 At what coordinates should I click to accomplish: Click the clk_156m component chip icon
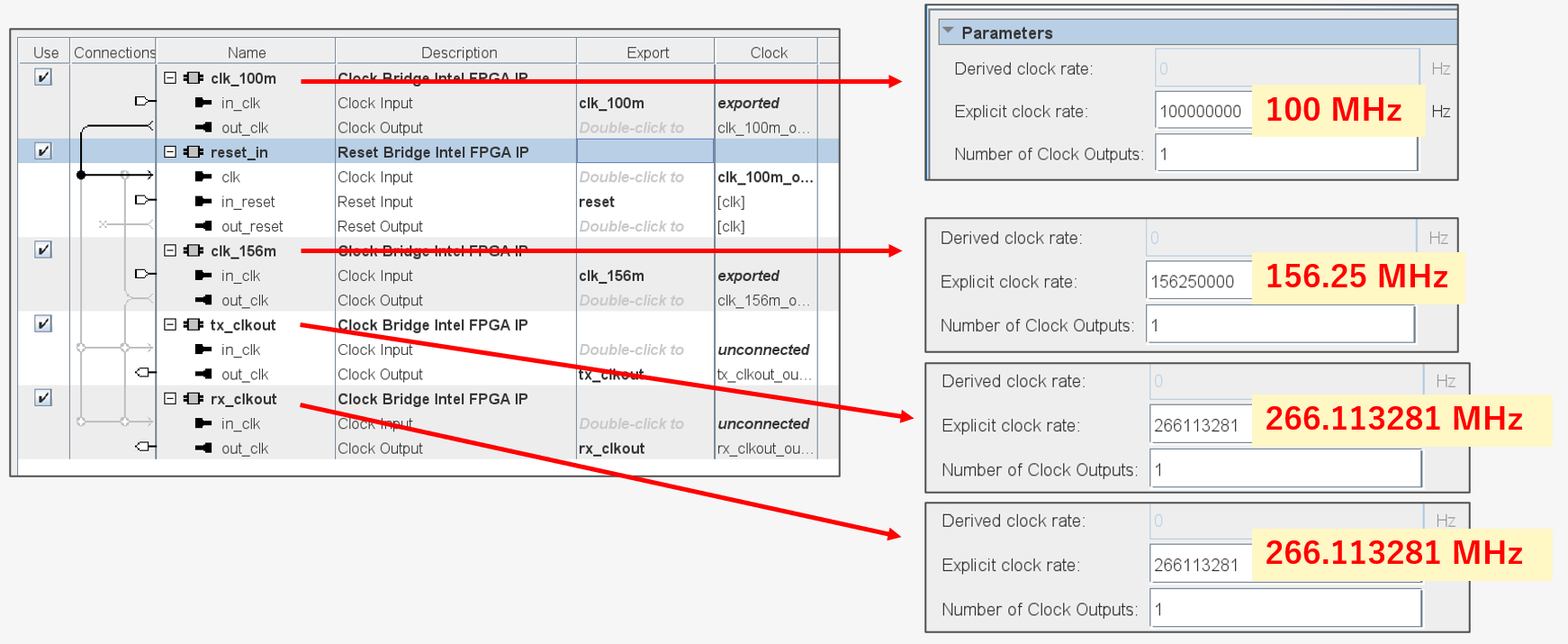click(x=193, y=251)
